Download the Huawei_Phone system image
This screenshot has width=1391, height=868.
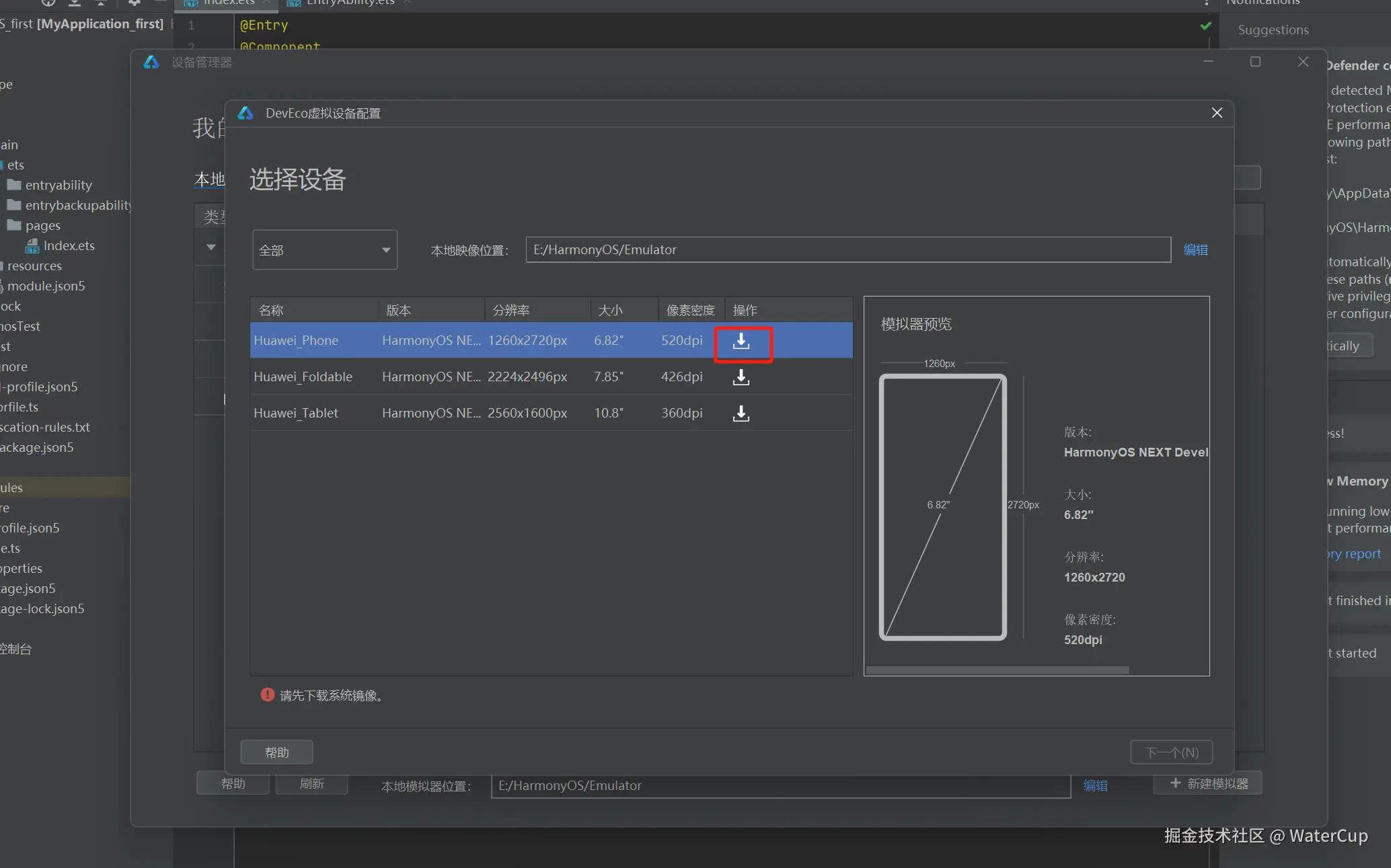(x=741, y=341)
